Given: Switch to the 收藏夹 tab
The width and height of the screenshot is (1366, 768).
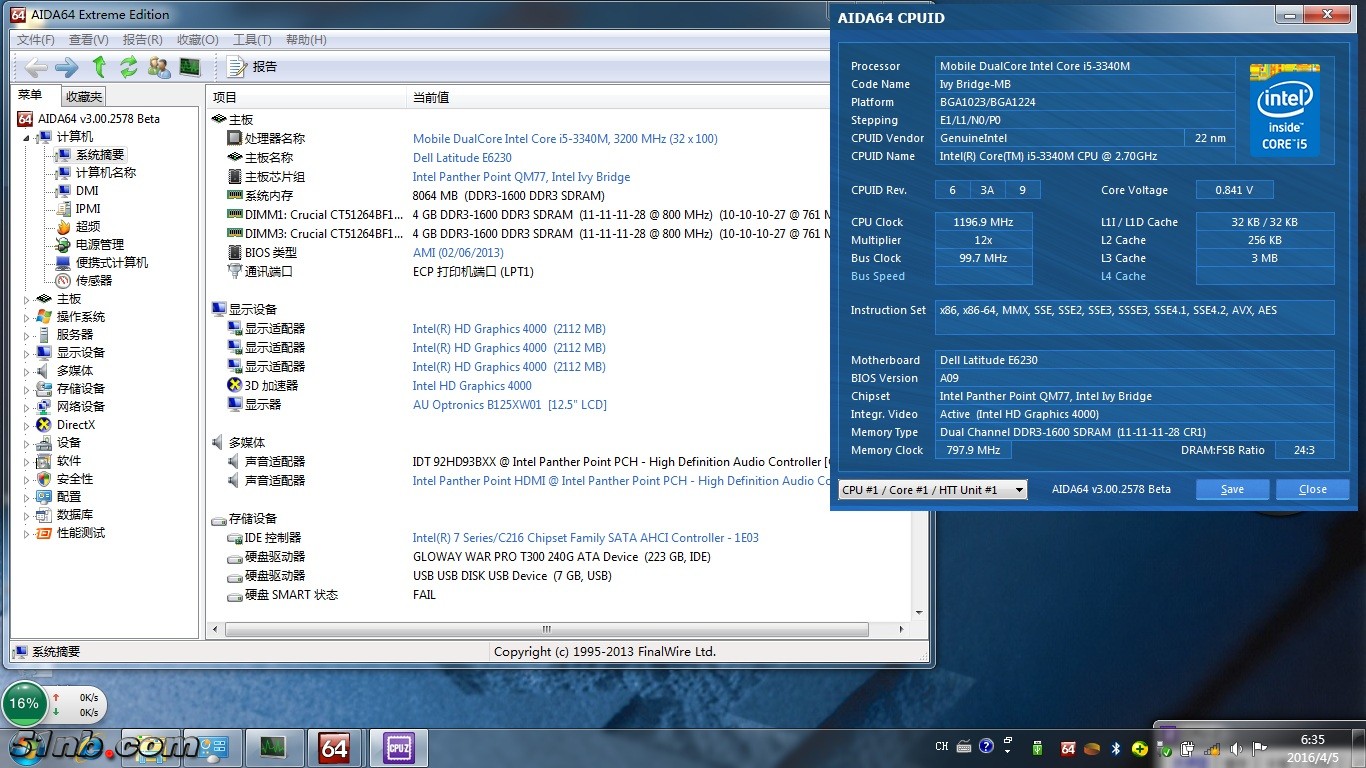Looking at the screenshot, I should pyautogui.click(x=83, y=97).
